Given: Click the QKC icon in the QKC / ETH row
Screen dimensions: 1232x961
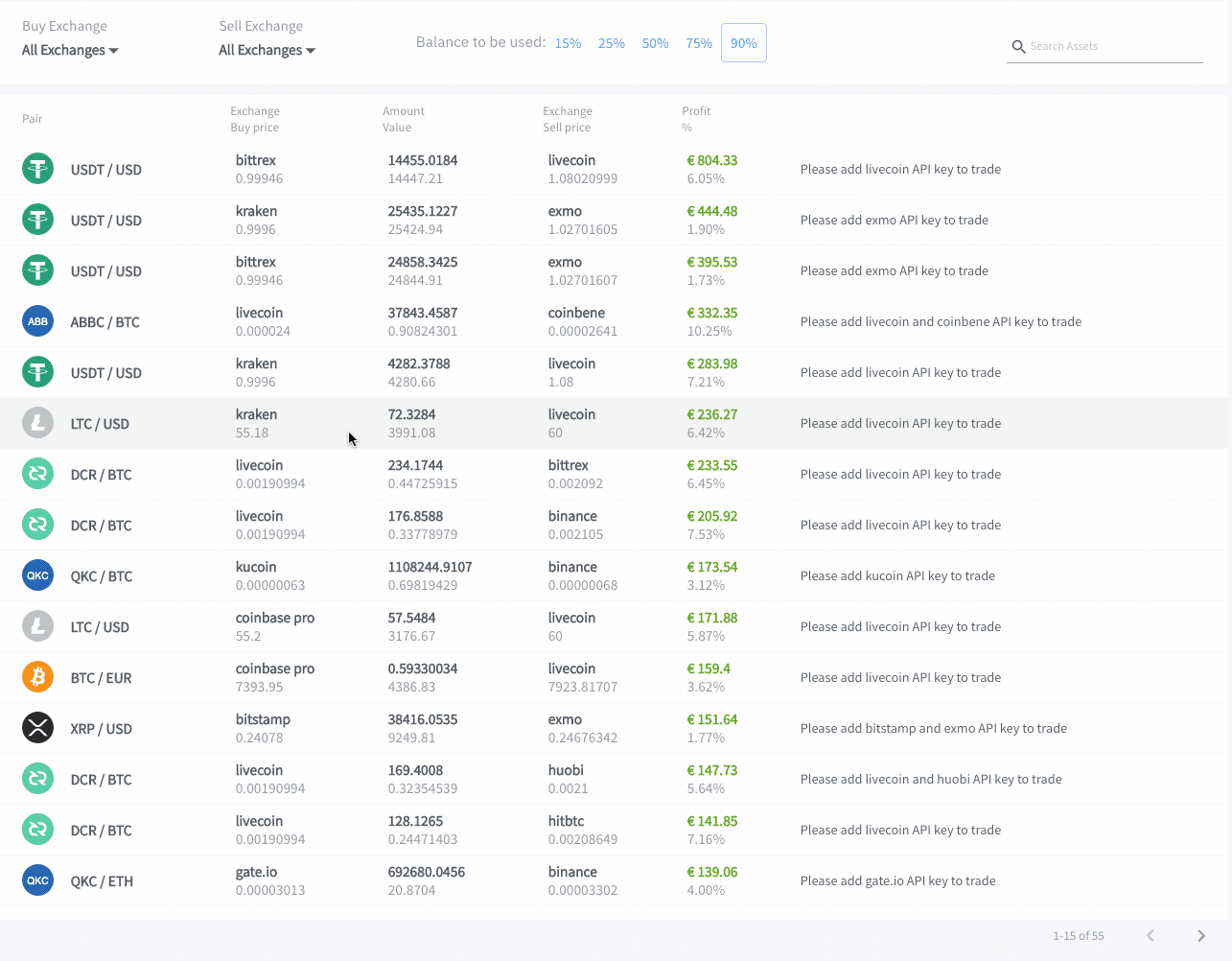Looking at the screenshot, I should 37,880.
